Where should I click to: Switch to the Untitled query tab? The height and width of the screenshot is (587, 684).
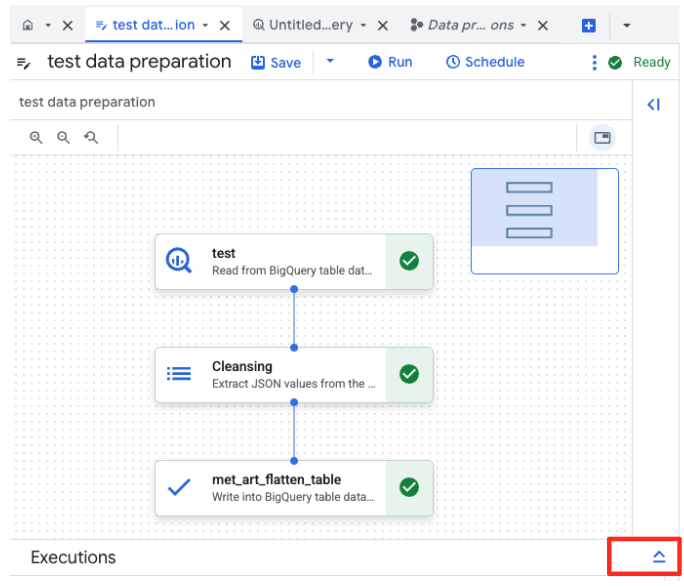click(303, 25)
